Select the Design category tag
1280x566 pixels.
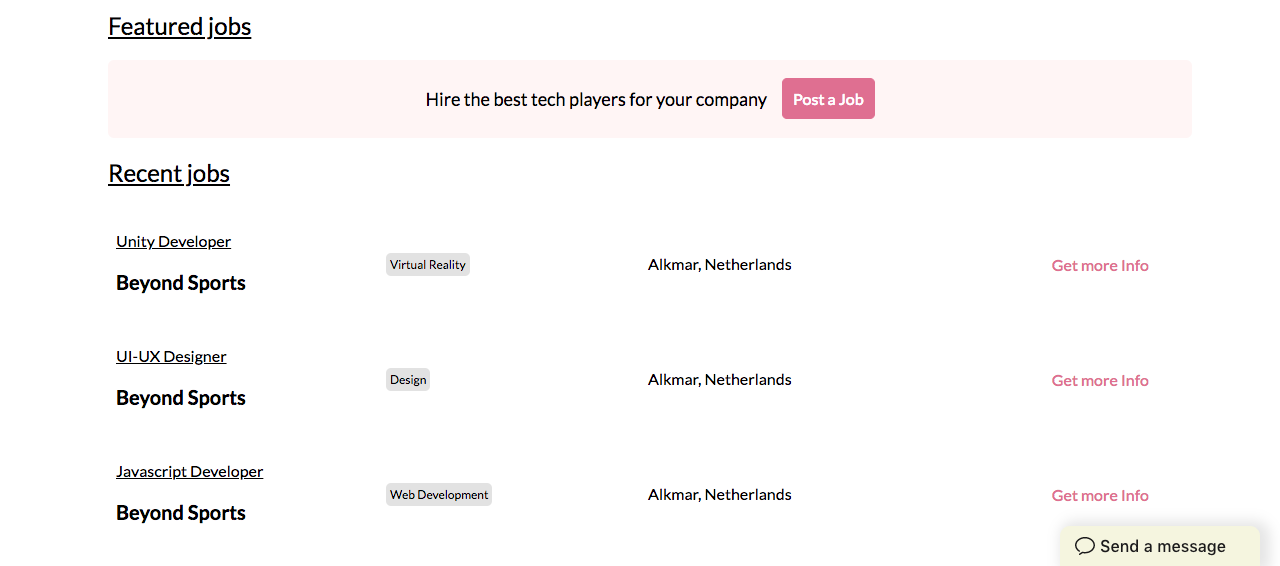[x=408, y=380]
